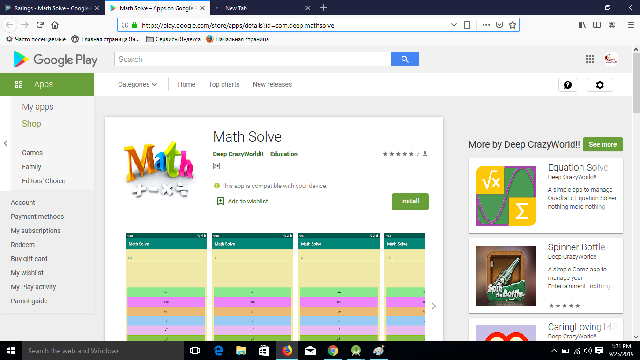Open Games category in sidebar

click(x=32, y=153)
